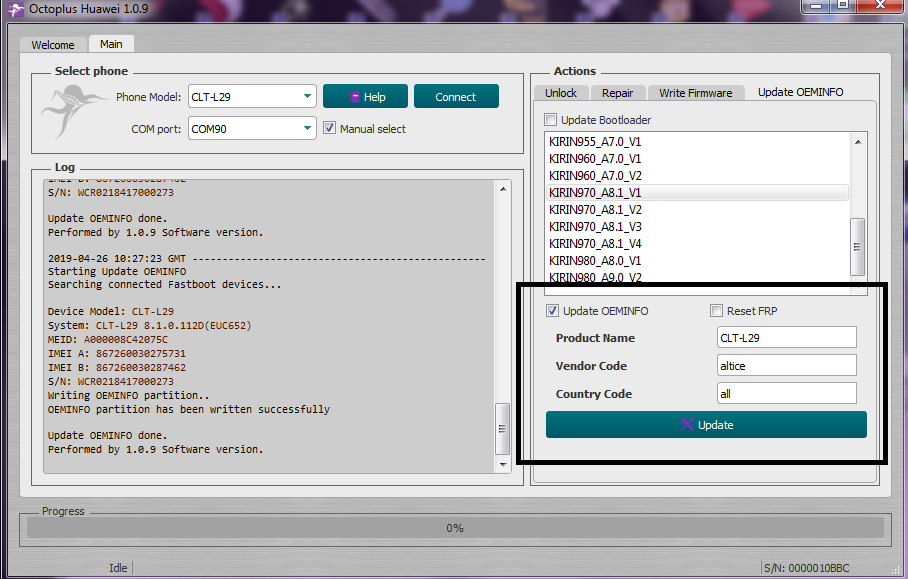908x579 pixels.
Task: Select KIRIN970_A8.1_V3 in the list
Action: pyautogui.click(x=698, y=226)
